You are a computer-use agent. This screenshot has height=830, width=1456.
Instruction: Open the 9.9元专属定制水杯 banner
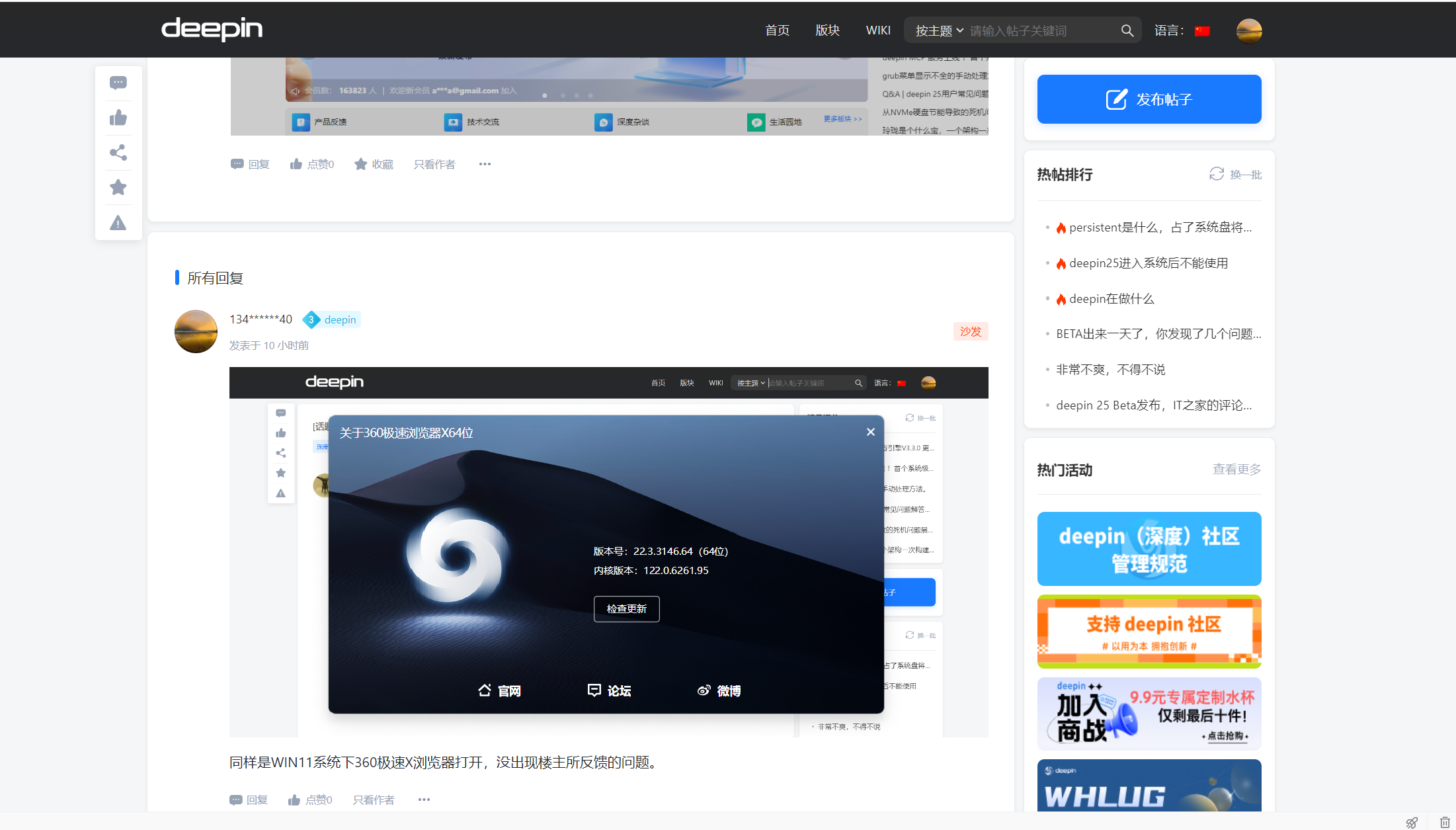click(1149, 714)
